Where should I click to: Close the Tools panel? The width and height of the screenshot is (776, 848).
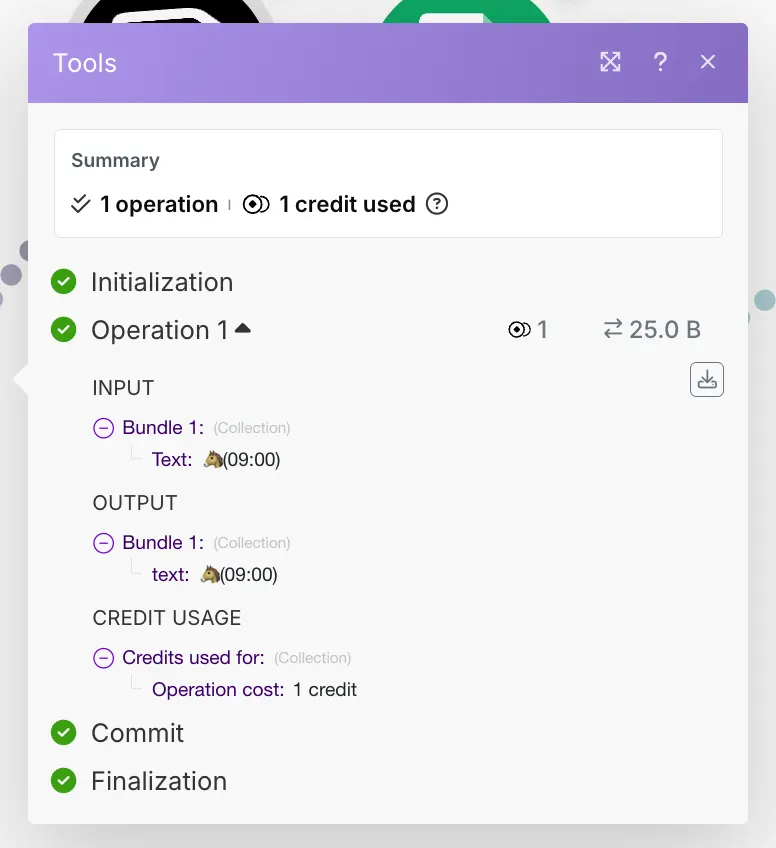click(708, 62)
